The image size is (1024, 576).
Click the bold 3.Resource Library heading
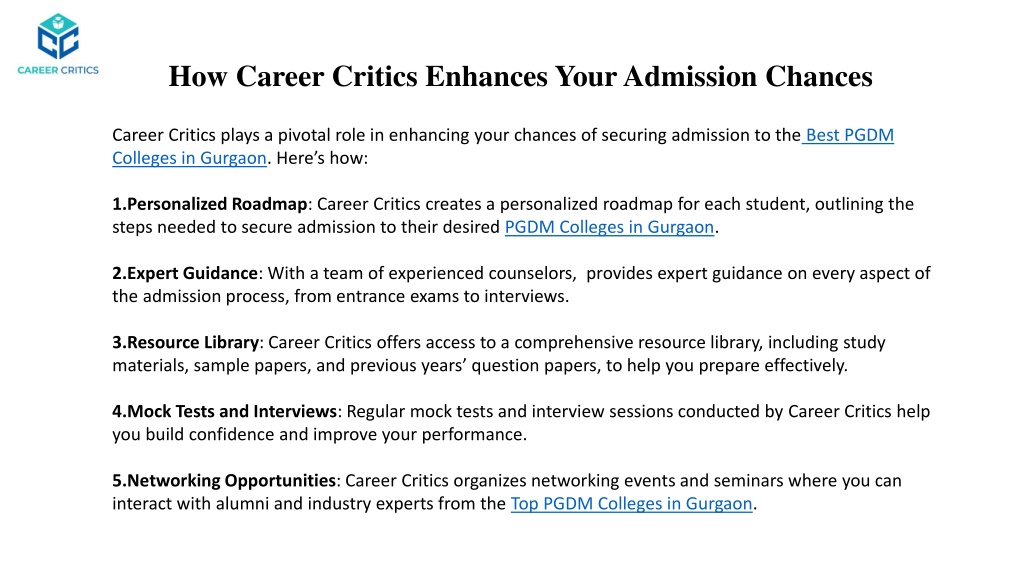click(185, 342)
